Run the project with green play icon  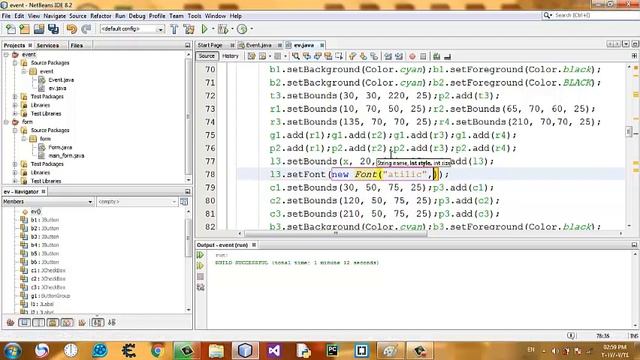click(204, 29)
